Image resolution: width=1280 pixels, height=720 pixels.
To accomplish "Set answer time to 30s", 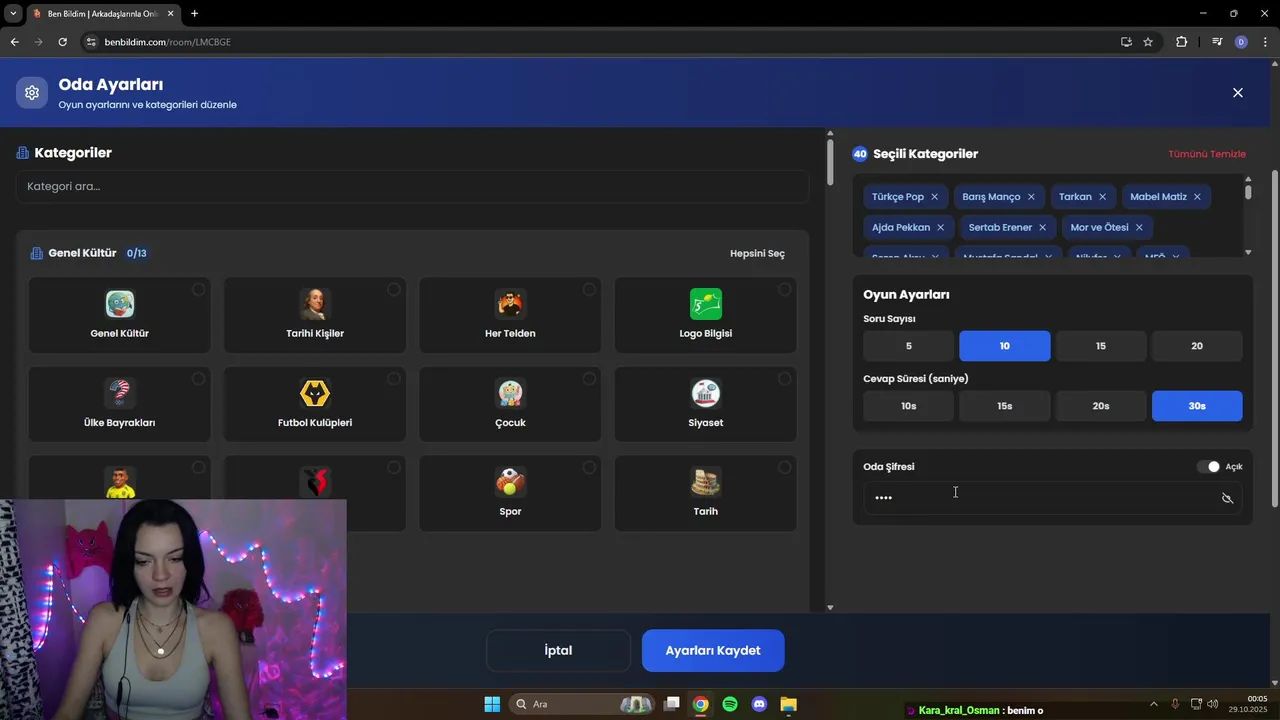I will point(1197,406).
